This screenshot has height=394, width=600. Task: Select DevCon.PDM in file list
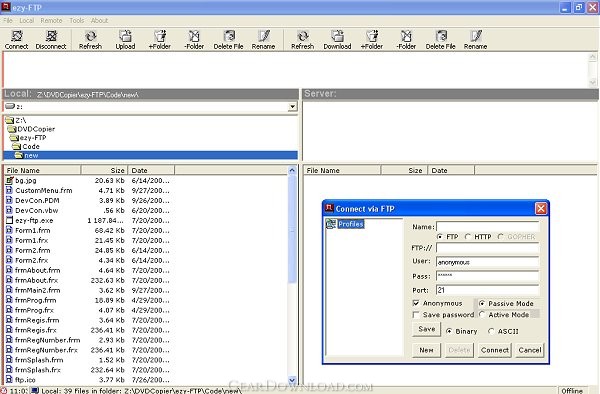point(37,200)
